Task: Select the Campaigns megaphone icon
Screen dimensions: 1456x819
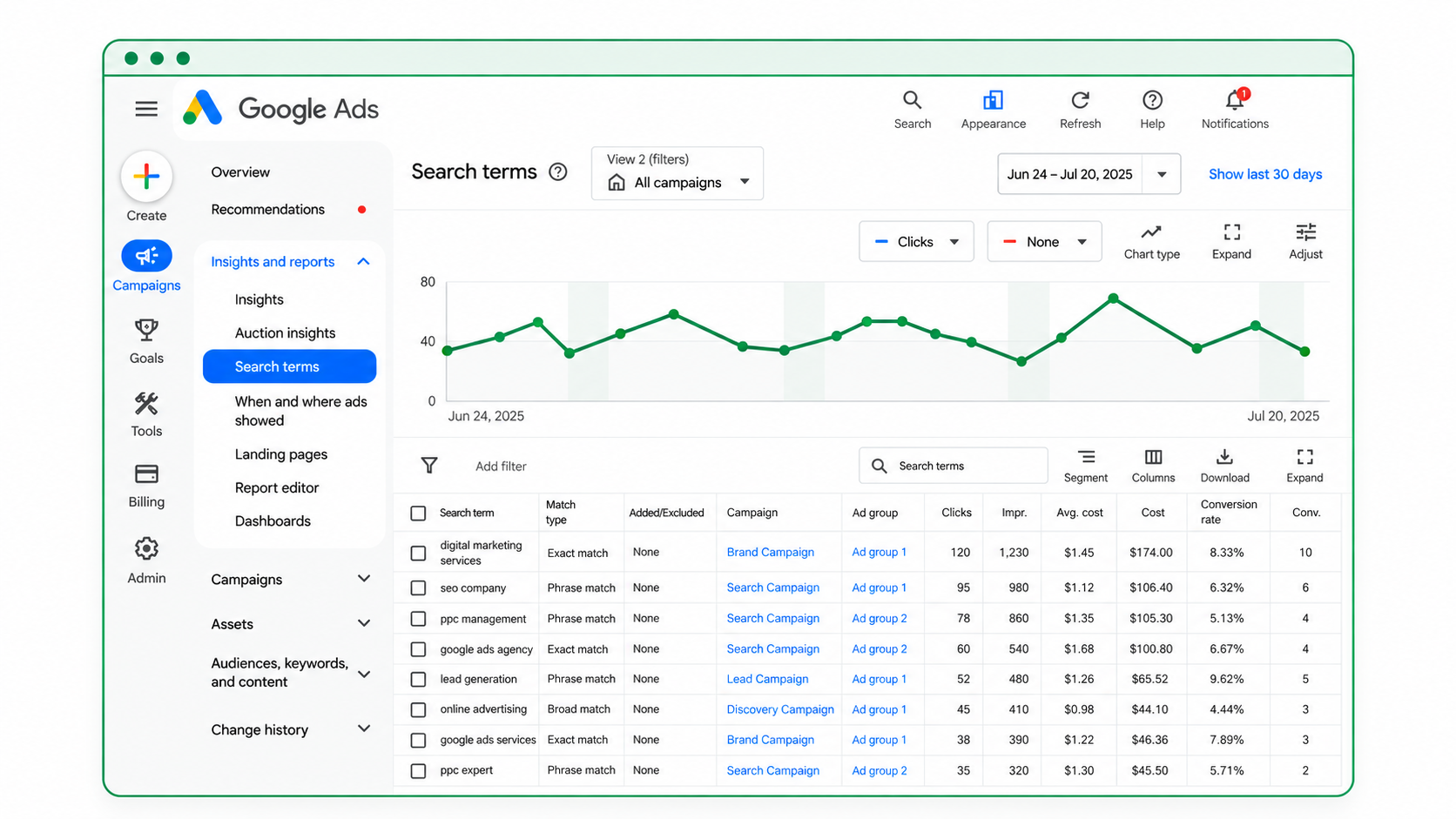Action: tap(146, 256)
